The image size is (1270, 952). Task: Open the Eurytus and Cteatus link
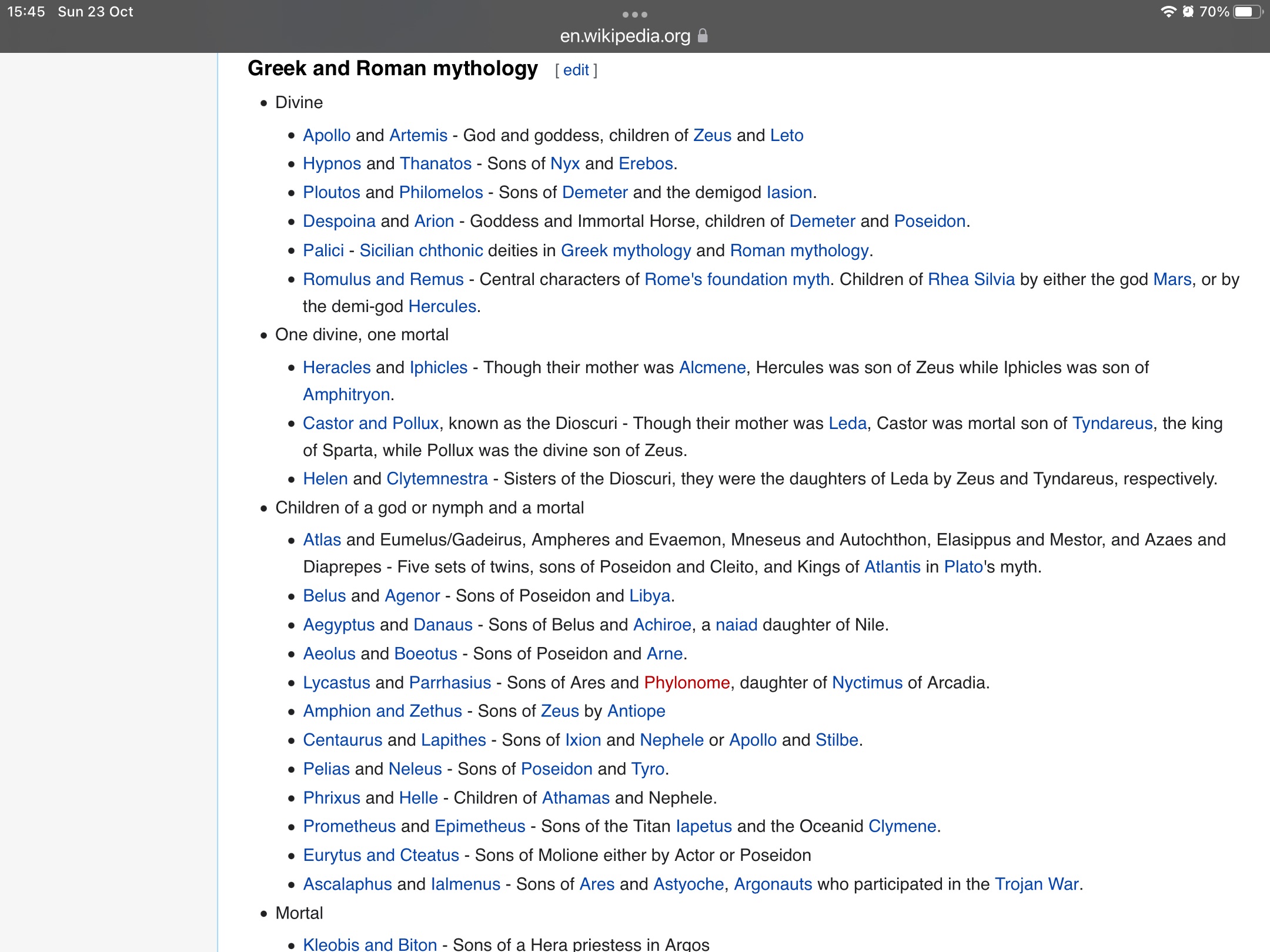point(380,855)
